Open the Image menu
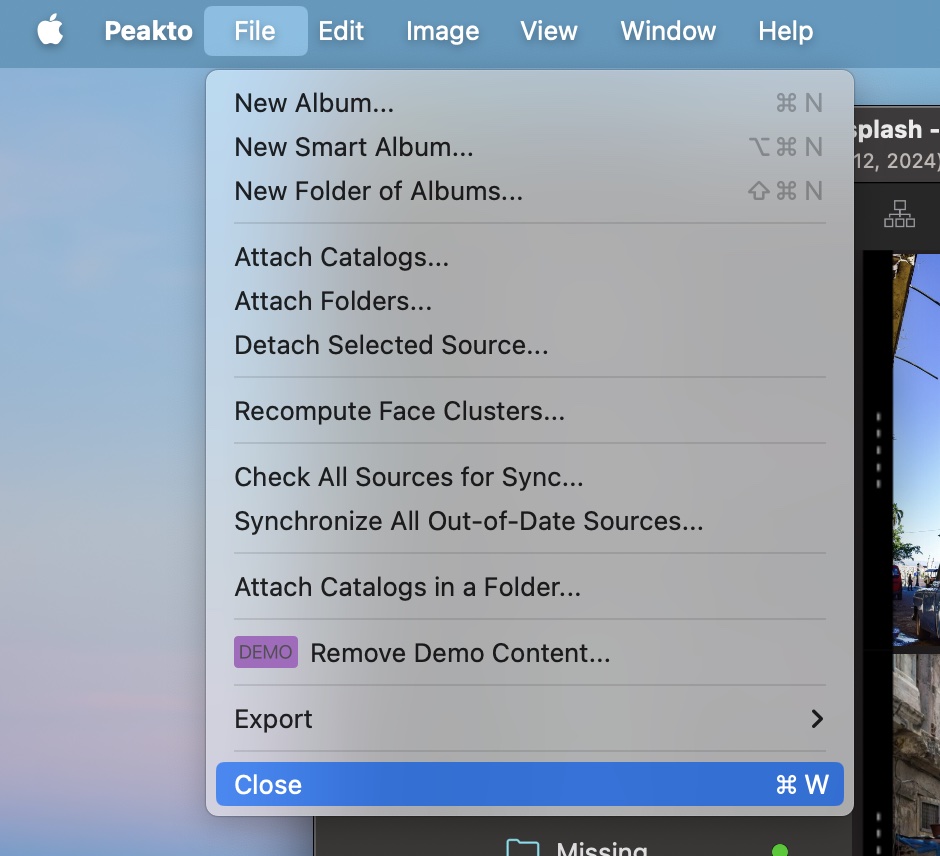 tap(442, 31)
